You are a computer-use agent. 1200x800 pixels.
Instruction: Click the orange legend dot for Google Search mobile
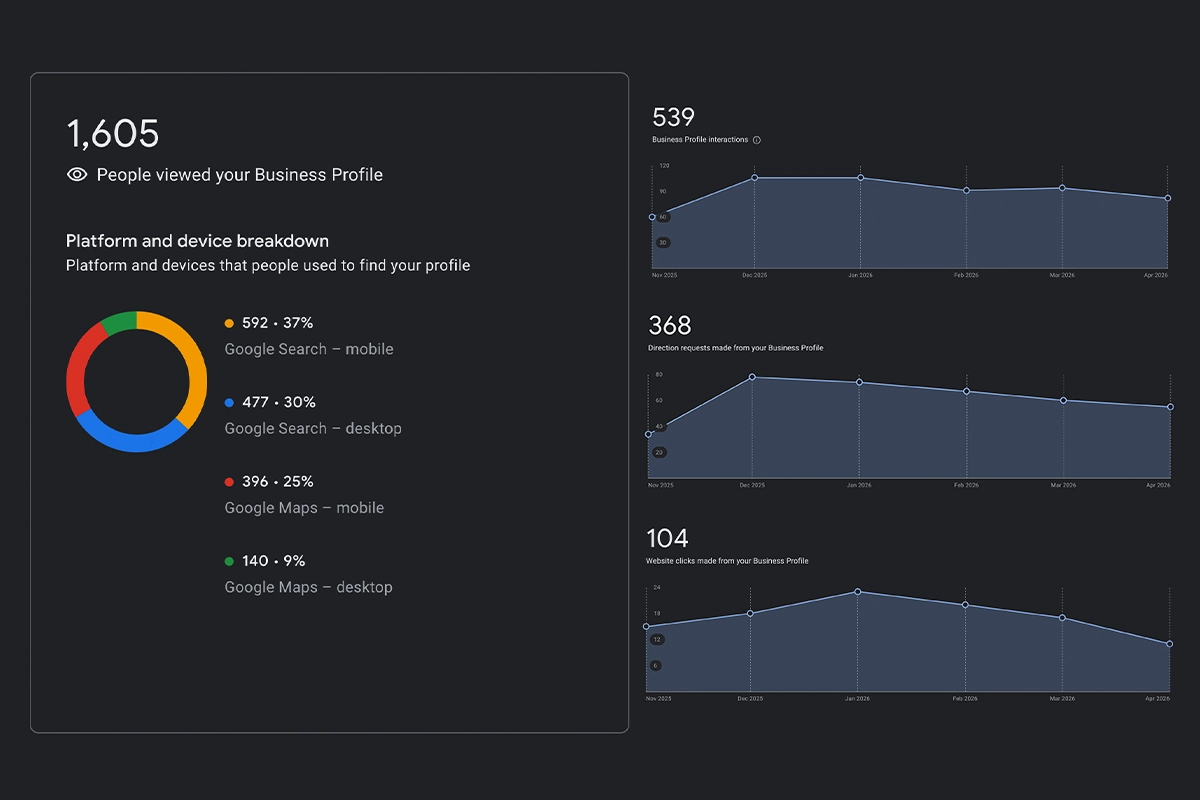(229, 323)
